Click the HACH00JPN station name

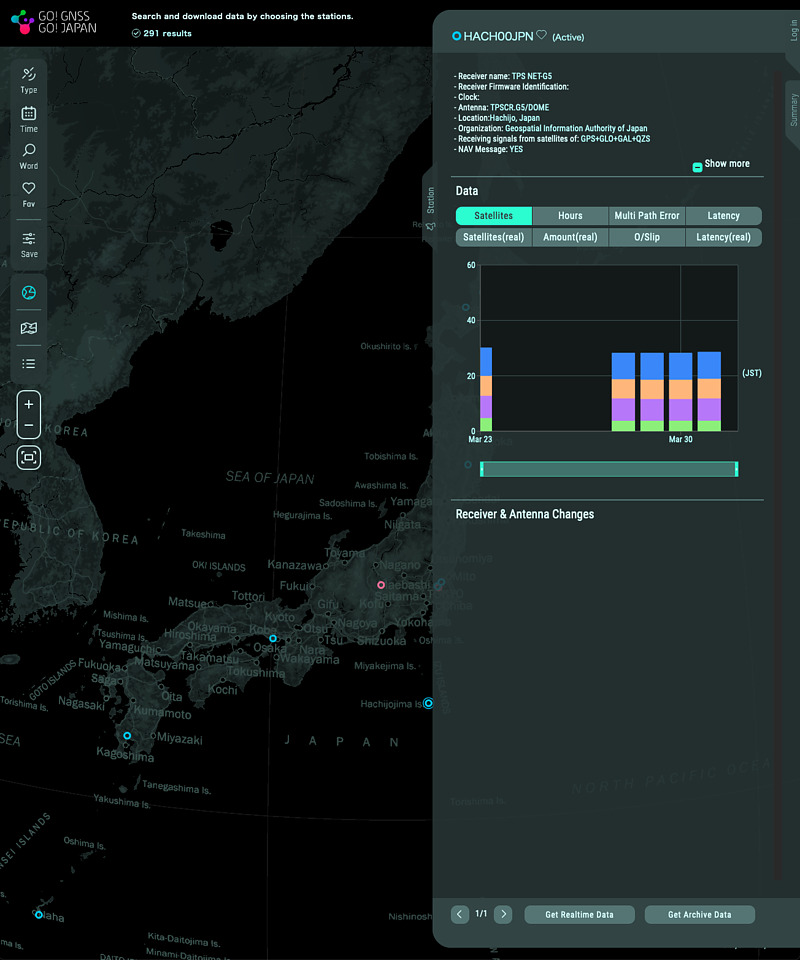[x=498, y=36]
